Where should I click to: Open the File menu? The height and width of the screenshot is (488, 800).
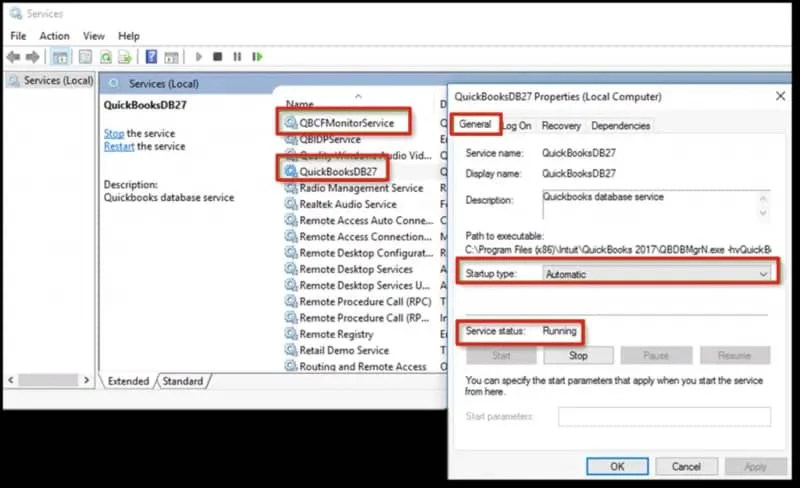click(x=18, y=36)
